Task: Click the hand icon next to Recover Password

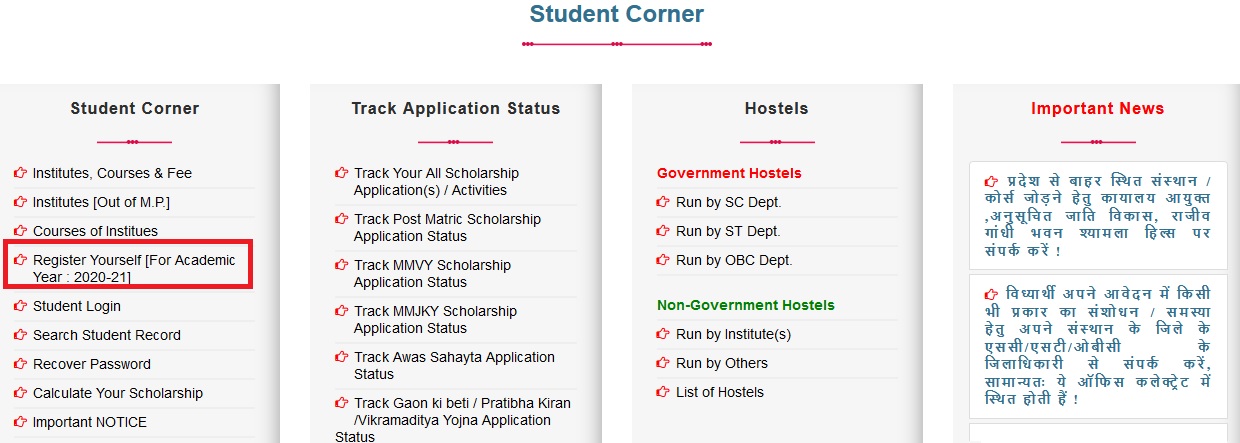Action: pos(21,364)
